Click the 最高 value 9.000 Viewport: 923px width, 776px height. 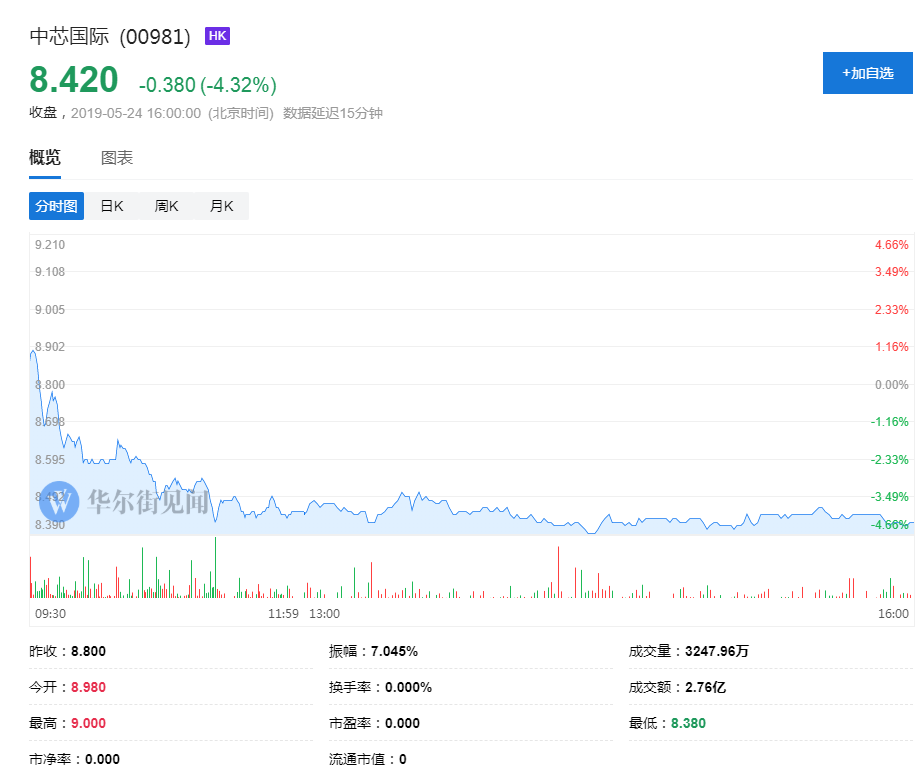[x=88, y=723]
